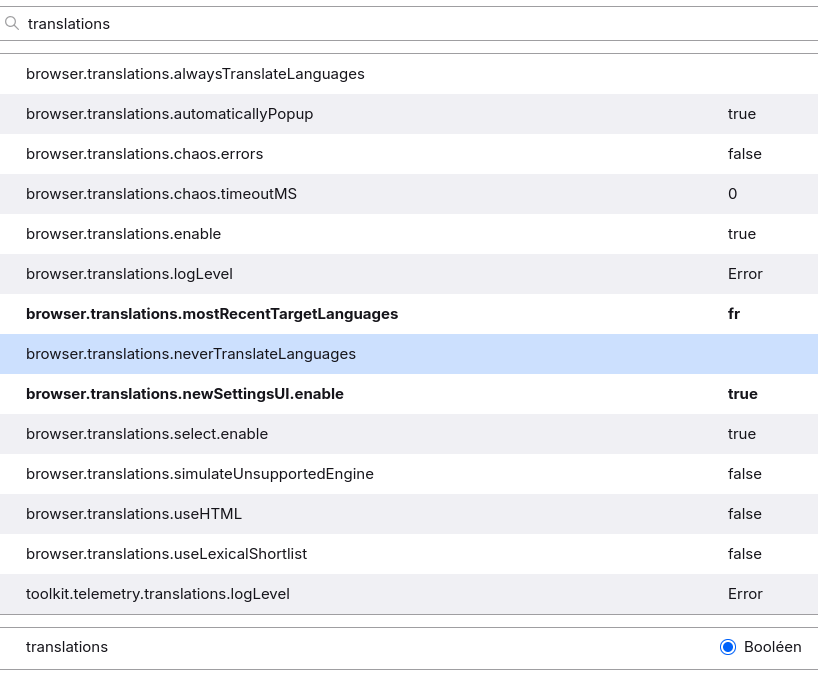
Task: Click the browser.translations.automaticallyPopup preference name
Action: pyautogui.click(x=169, y=114)
